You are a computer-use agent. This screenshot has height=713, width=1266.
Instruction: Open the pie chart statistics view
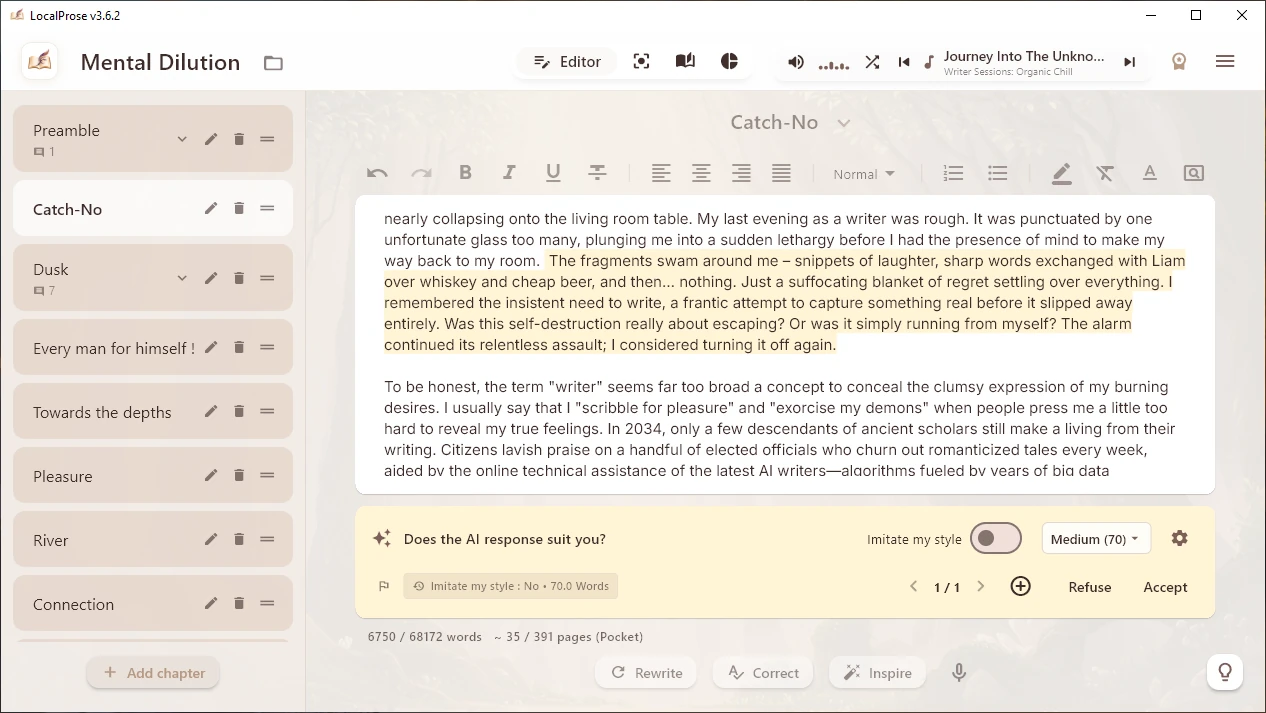click(x=730, y=62)
